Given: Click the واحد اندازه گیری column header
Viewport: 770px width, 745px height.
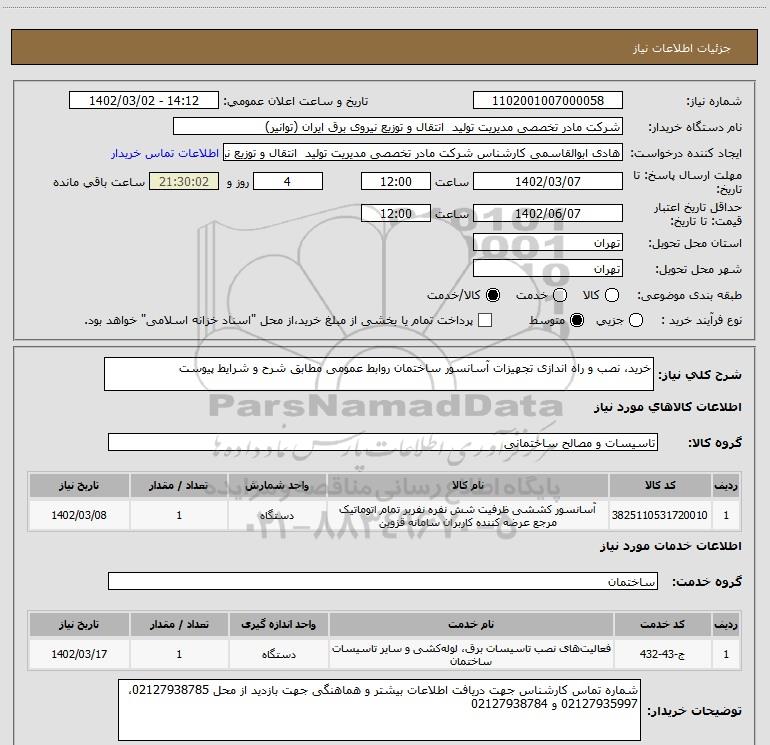Looking at the screenshot, I should (278, 624).
